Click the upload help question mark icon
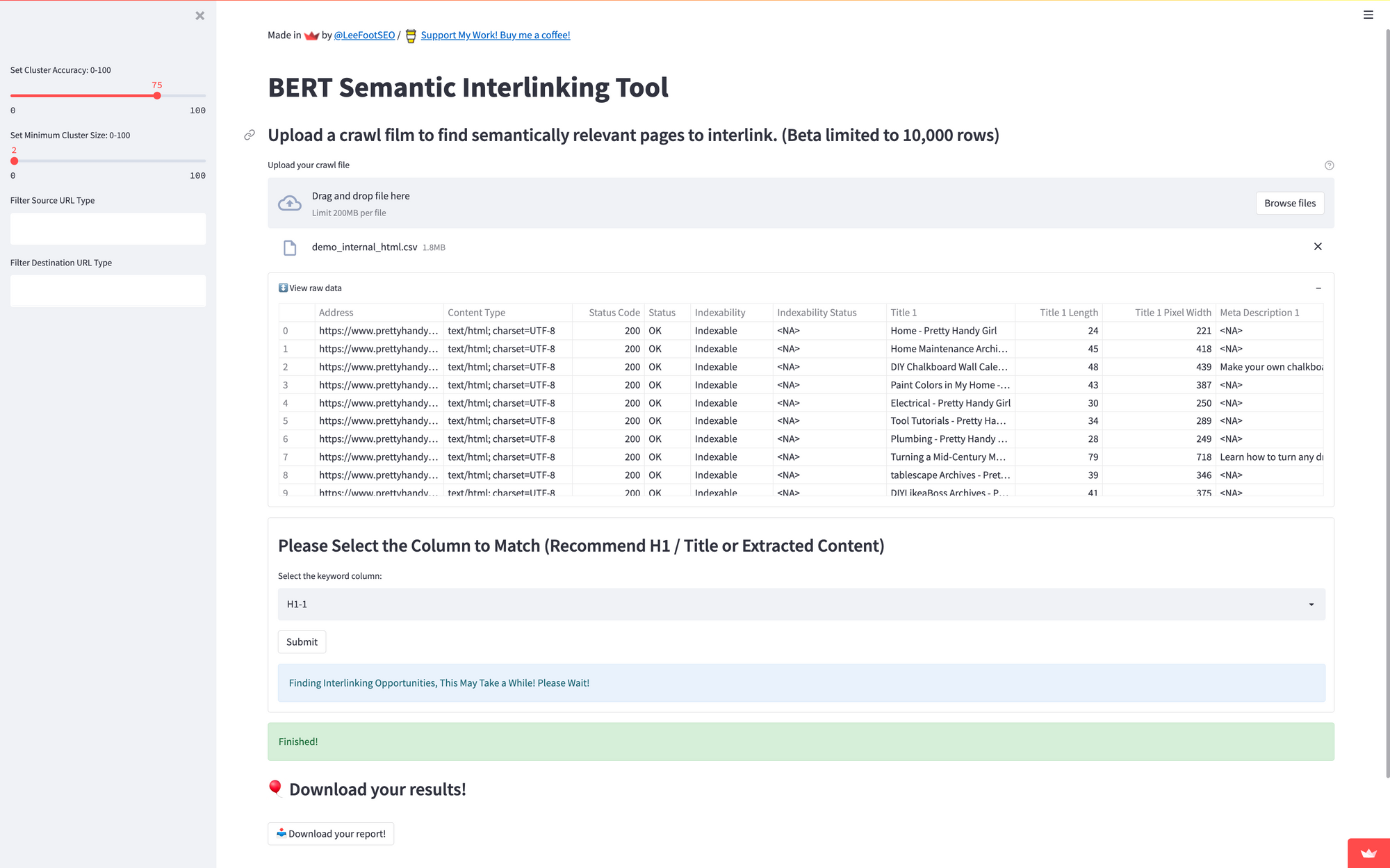Viewport: 1390px width, 868px height. coord(1329,165)
